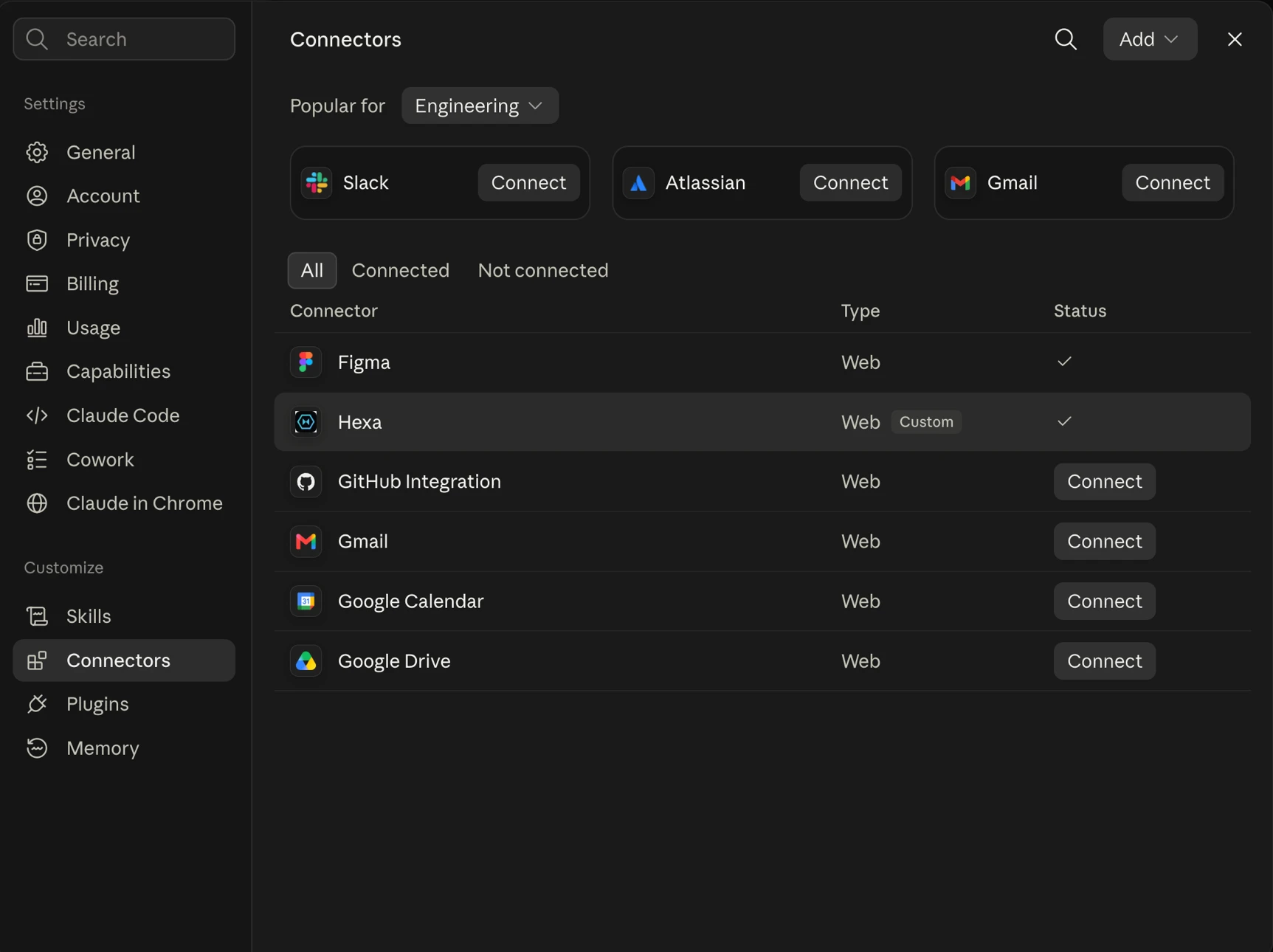Click the Cowork checklist icon
The height and width of the screenshot is (952, 1273).
[x=37, y=460]
